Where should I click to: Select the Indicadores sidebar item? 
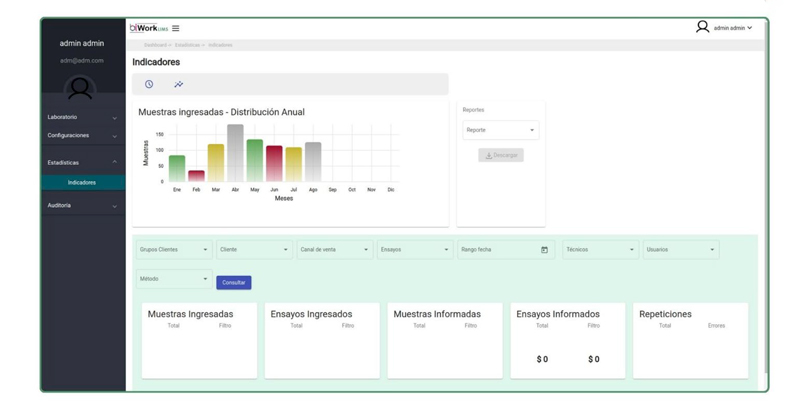tap(83, 183)
